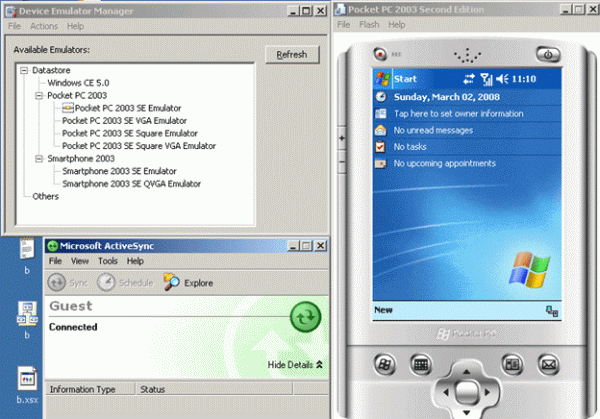
Task: Click the record button on Pocket PC emulator
Action: pos(380,54)
